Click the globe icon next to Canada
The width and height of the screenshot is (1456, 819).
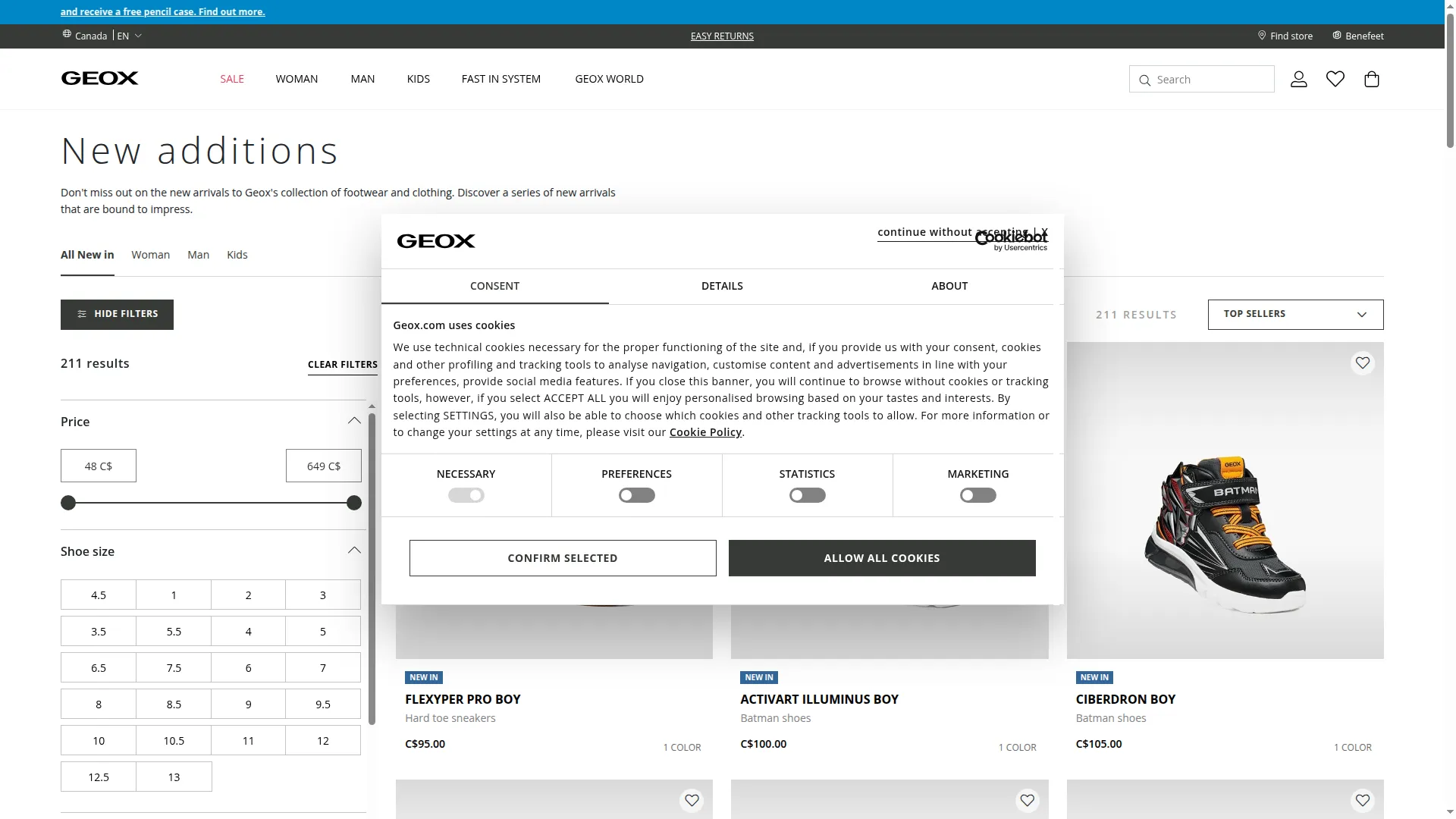(67, 34)
